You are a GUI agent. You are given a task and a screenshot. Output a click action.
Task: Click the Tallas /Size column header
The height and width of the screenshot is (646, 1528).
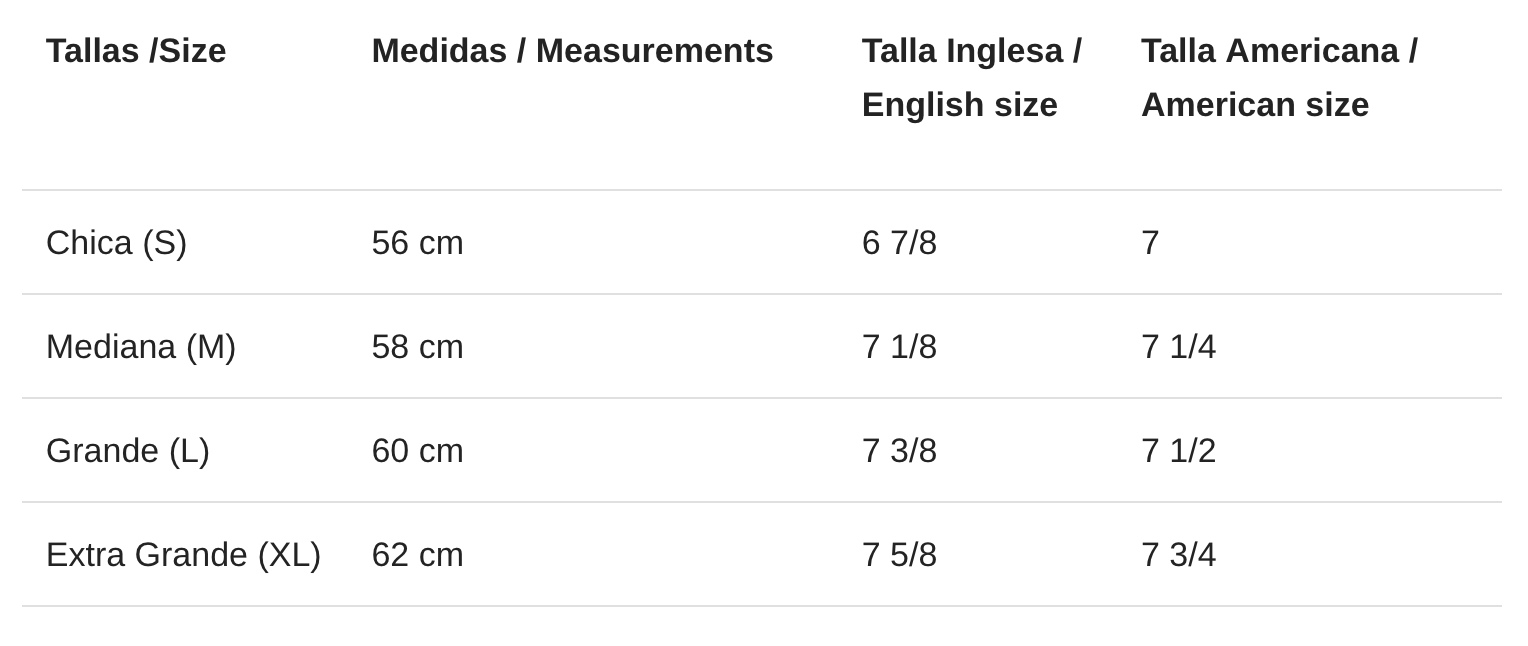click(x=136, y=51)
